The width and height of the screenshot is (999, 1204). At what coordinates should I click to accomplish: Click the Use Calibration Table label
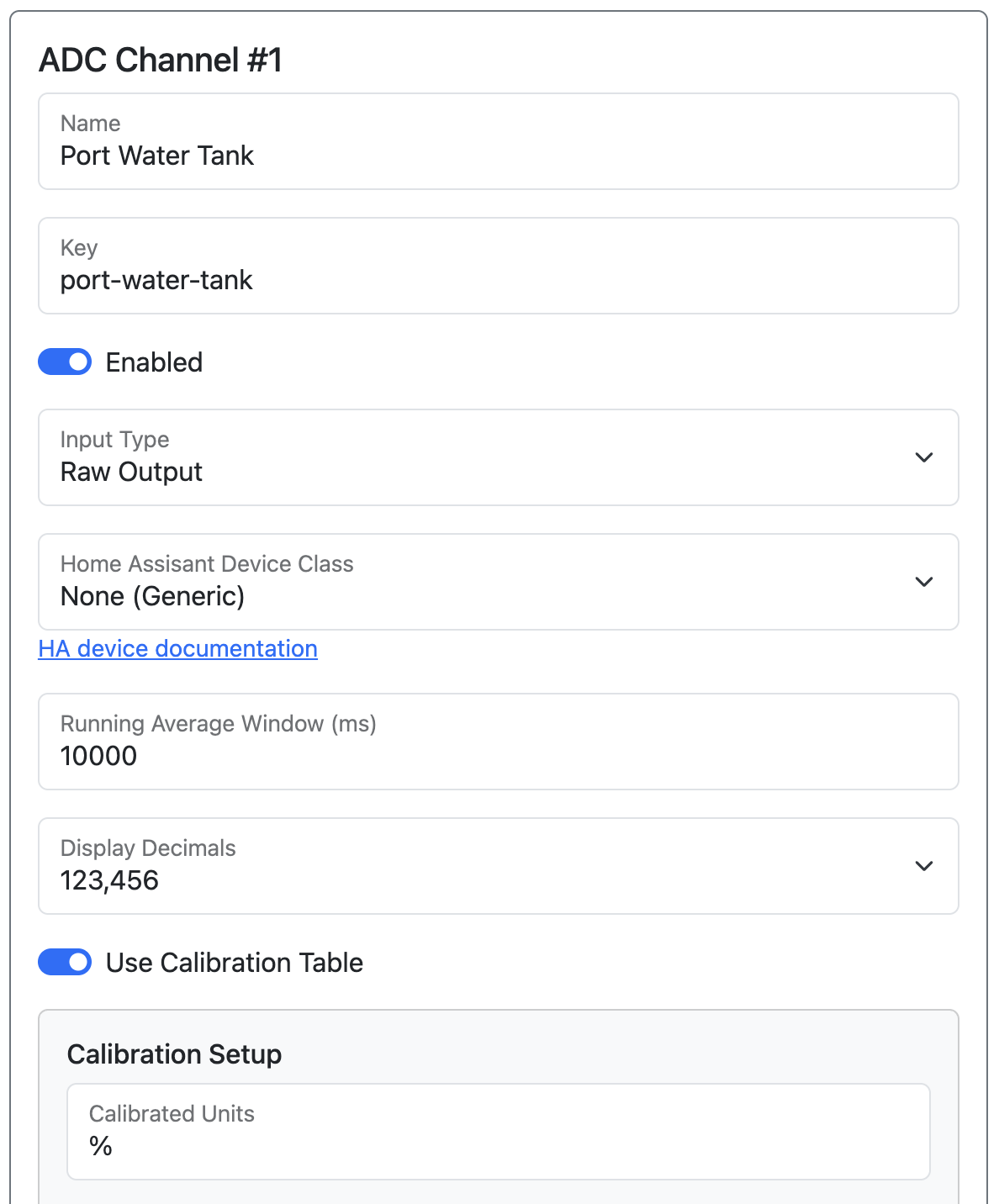pos(234,963)
